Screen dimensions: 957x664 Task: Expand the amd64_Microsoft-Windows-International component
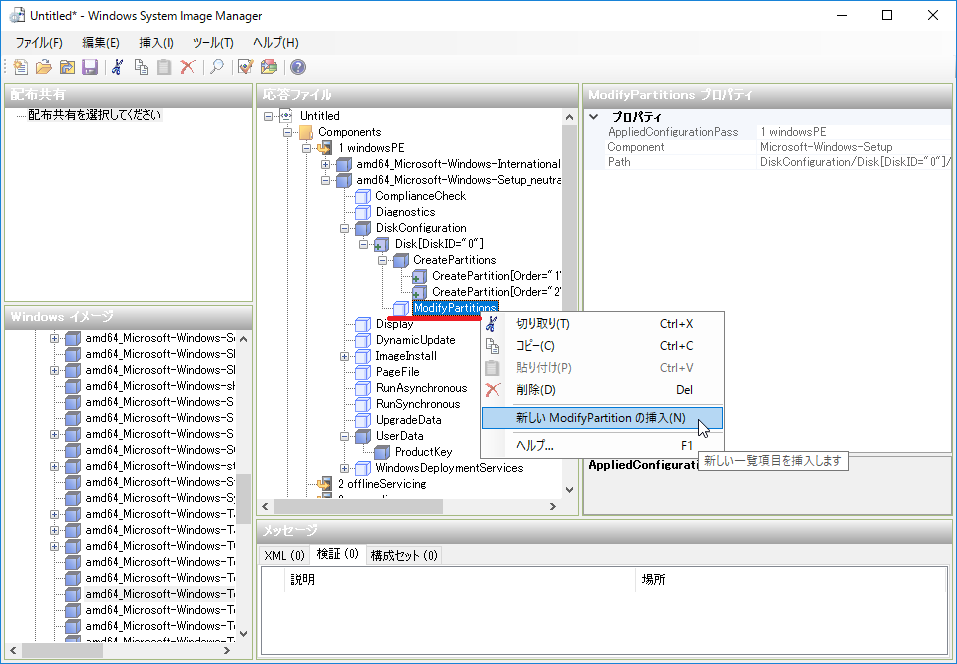coord(325,164)
